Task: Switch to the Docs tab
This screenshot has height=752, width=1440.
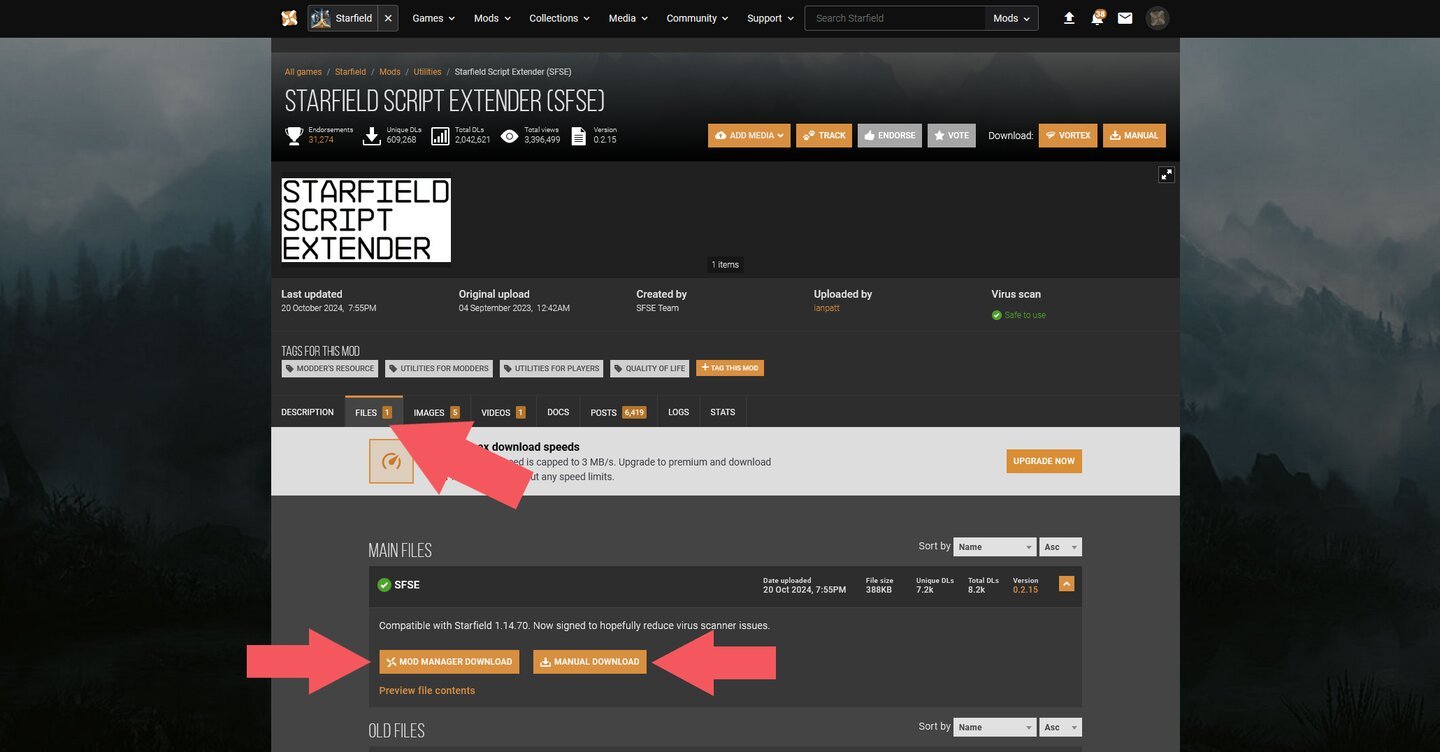Action: tap(558, 412)
